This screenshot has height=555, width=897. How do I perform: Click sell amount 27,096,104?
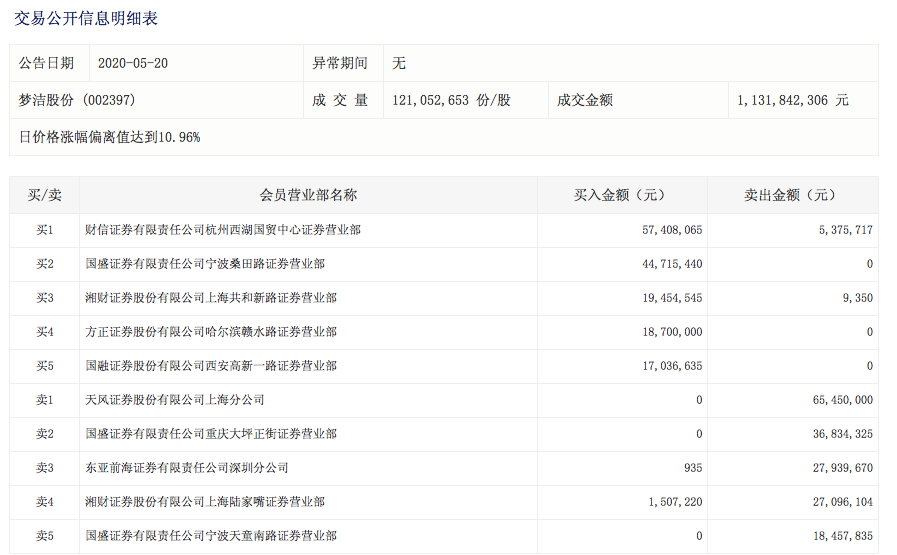coord(843,502)
